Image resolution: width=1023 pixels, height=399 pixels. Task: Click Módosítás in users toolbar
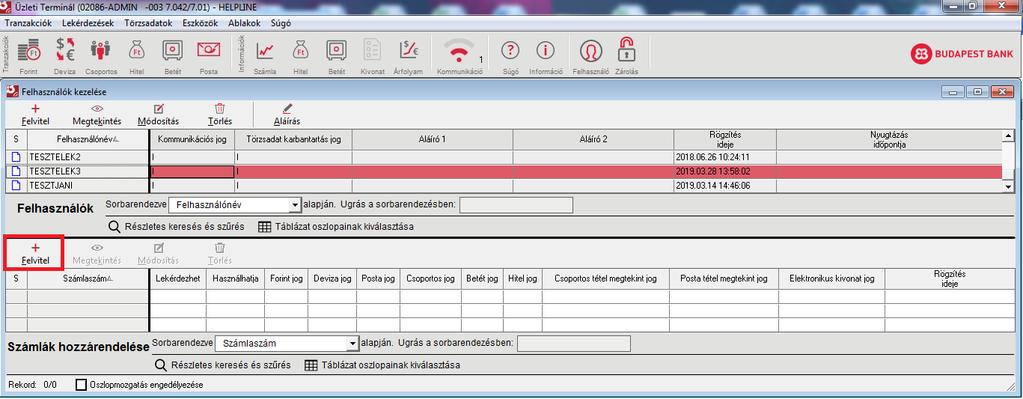pyautogui.click(x=159, y=115)
